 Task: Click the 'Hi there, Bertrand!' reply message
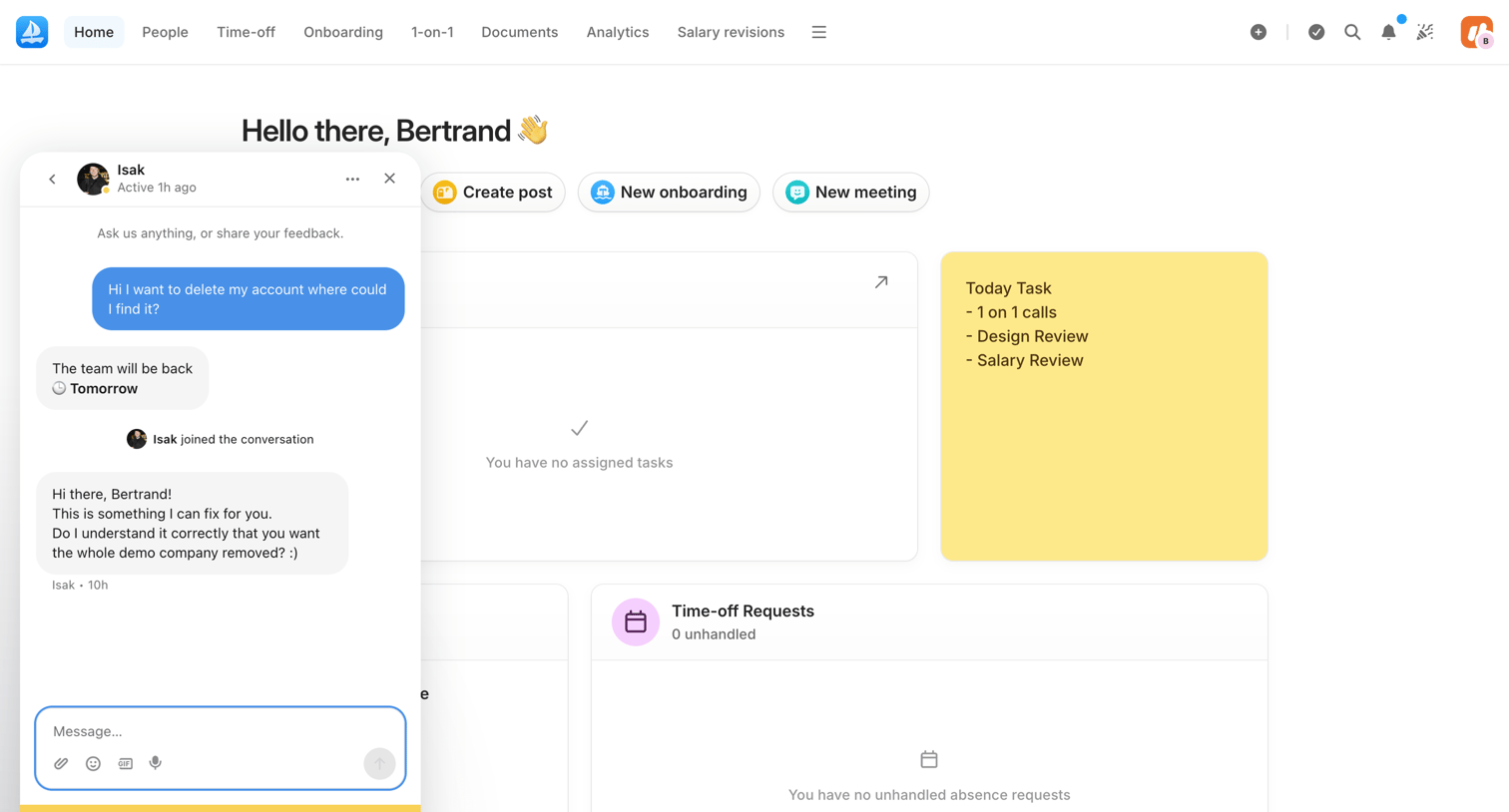(x=193, y=523)
